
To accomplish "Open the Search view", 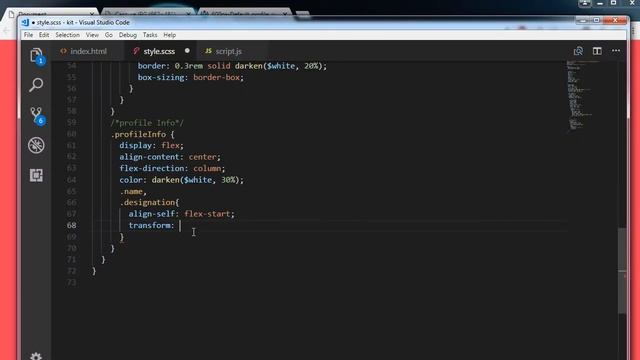I will (x=36, y=85).
